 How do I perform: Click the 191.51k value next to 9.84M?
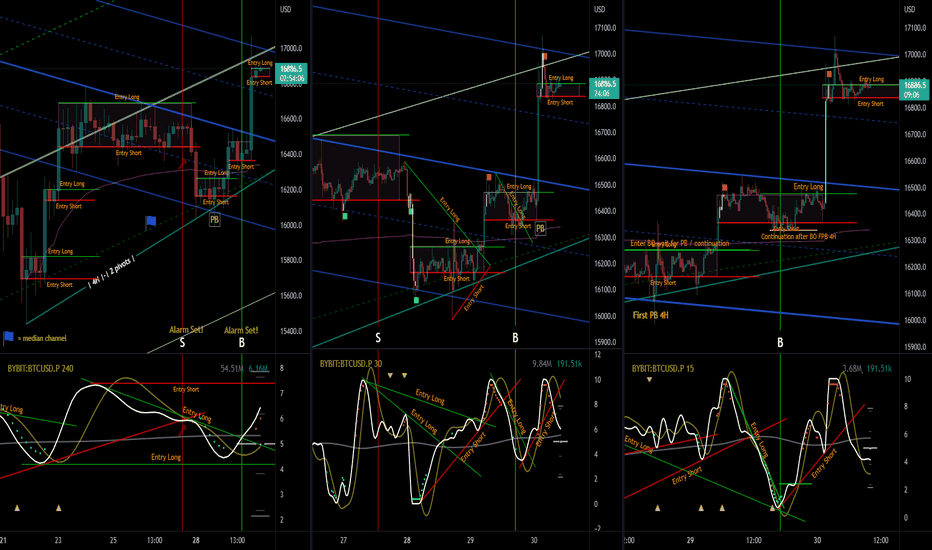pos(569,364)
